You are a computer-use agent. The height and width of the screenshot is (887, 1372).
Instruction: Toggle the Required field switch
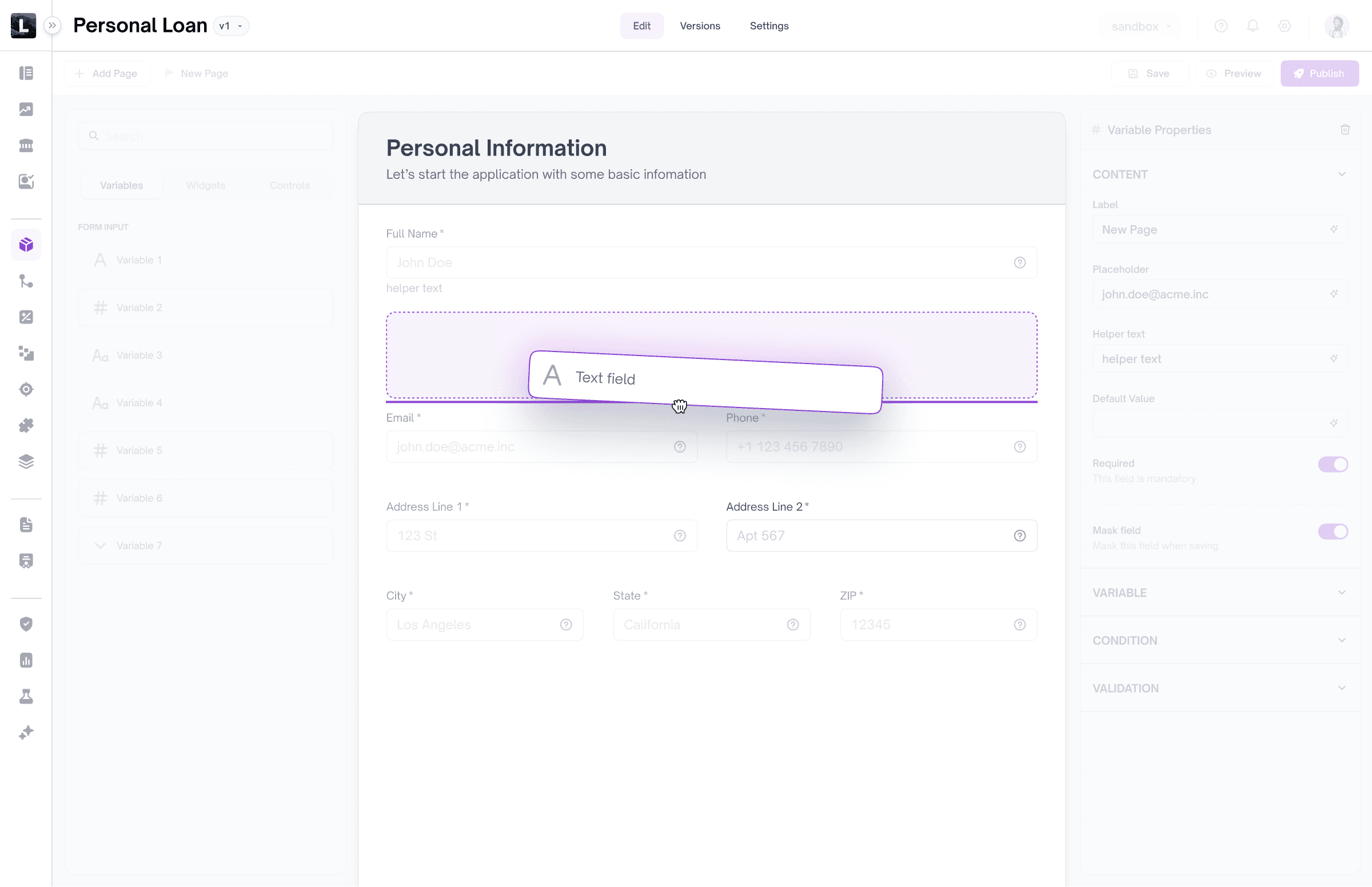coord(1332,464)
